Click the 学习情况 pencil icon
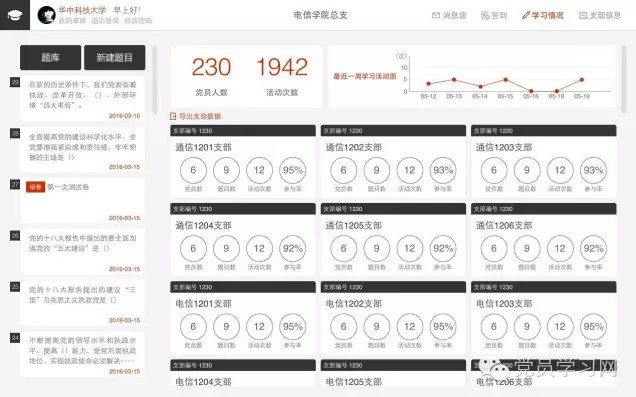 526,15
